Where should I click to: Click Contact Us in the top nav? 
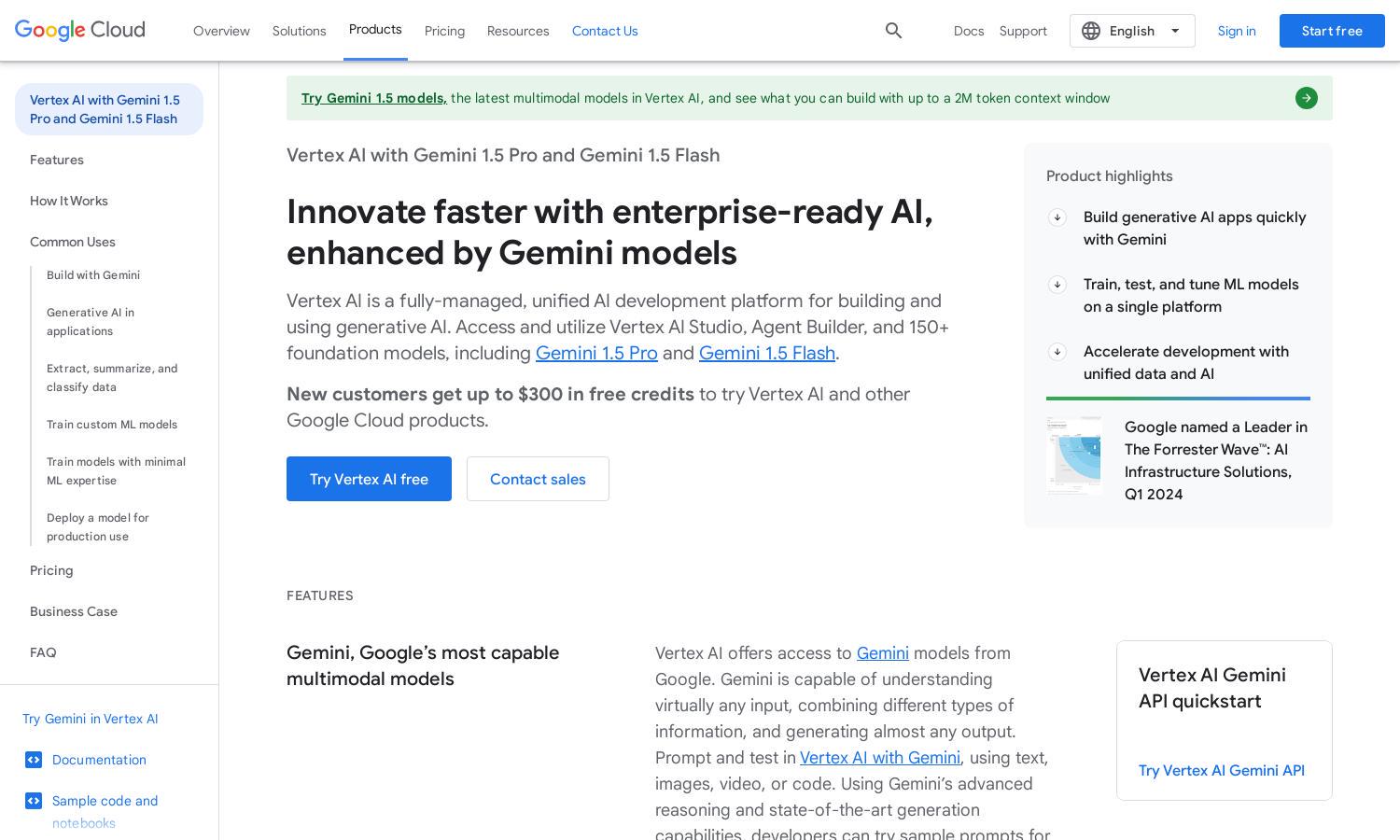(605, 31)
